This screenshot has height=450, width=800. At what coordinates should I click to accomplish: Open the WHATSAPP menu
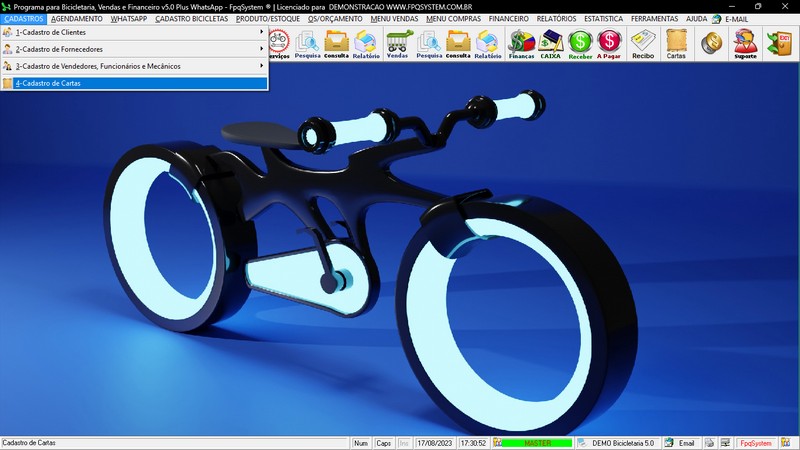coord(129,19)
